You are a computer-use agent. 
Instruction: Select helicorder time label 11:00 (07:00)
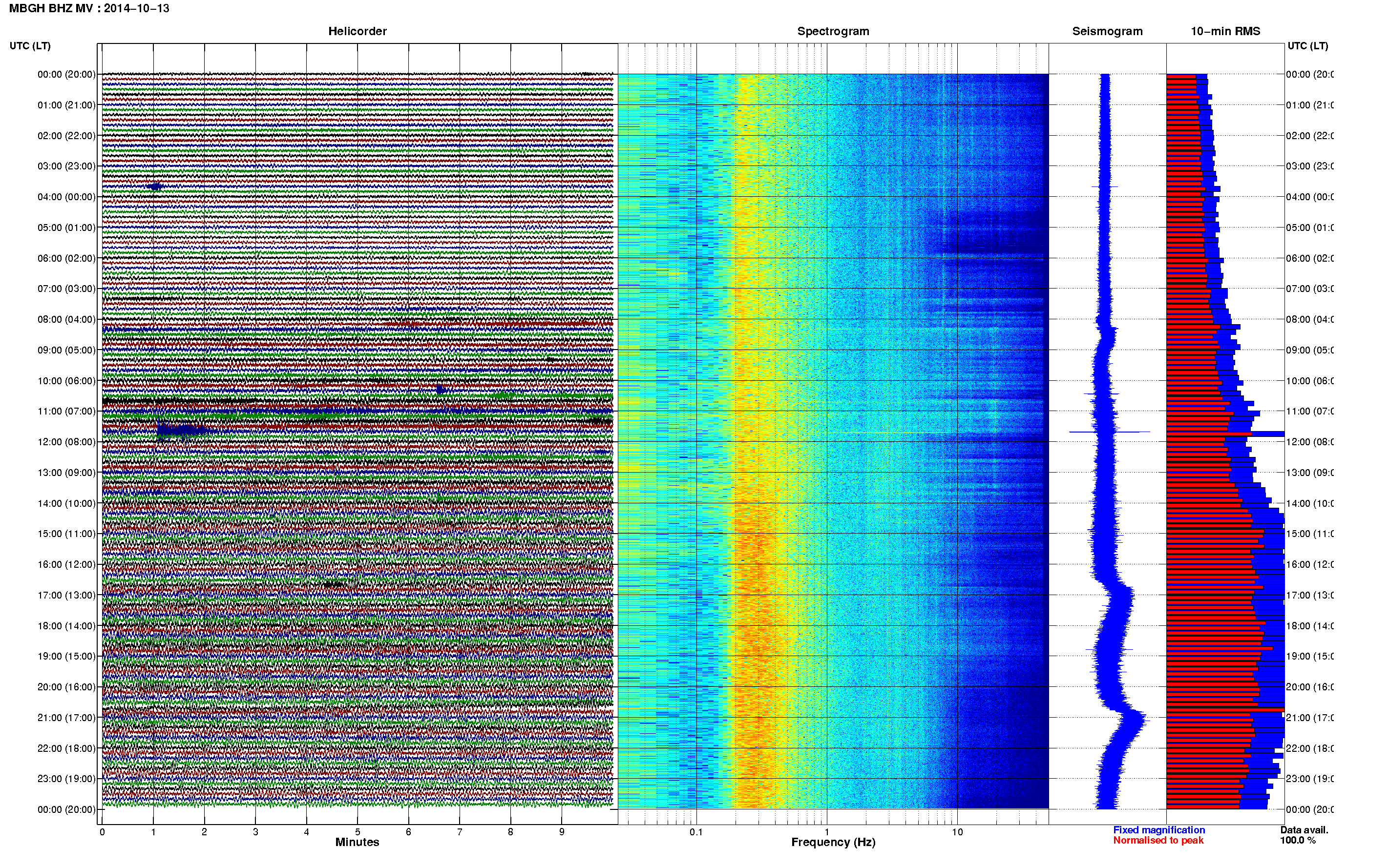[66, 412]
